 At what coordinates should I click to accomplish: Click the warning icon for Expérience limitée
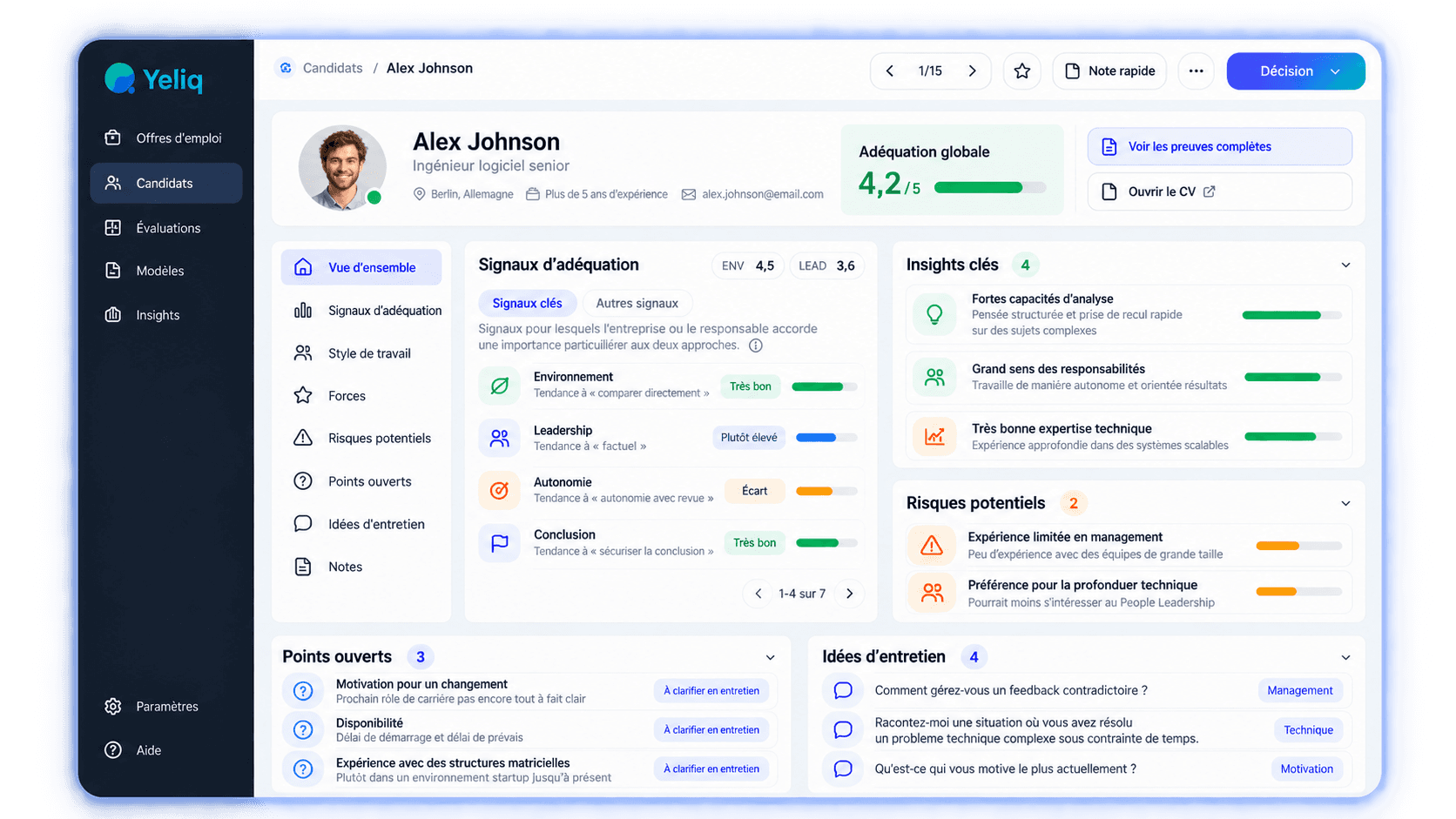tap(932, 546)
